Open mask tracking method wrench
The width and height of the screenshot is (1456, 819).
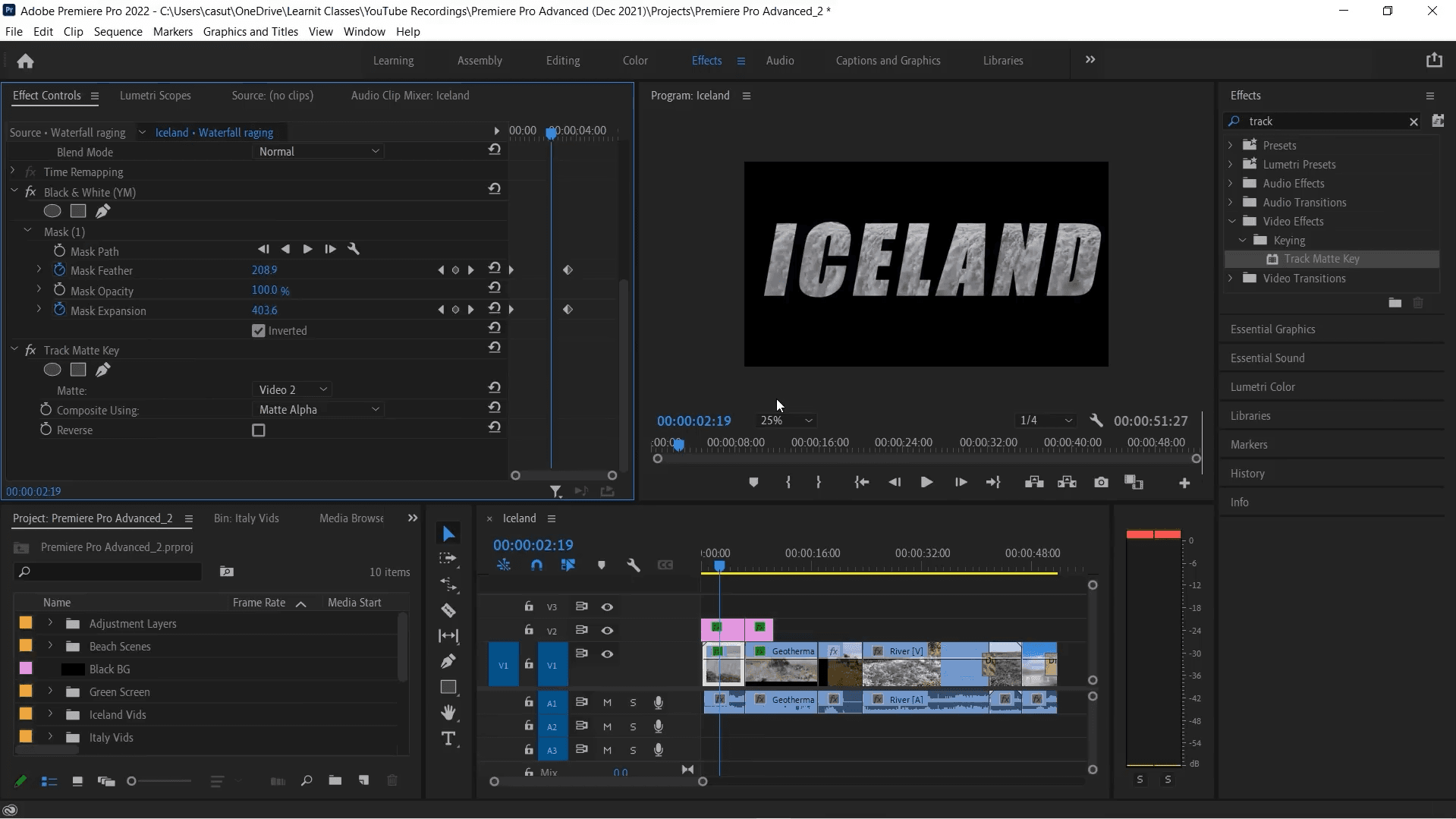point(353,249)
